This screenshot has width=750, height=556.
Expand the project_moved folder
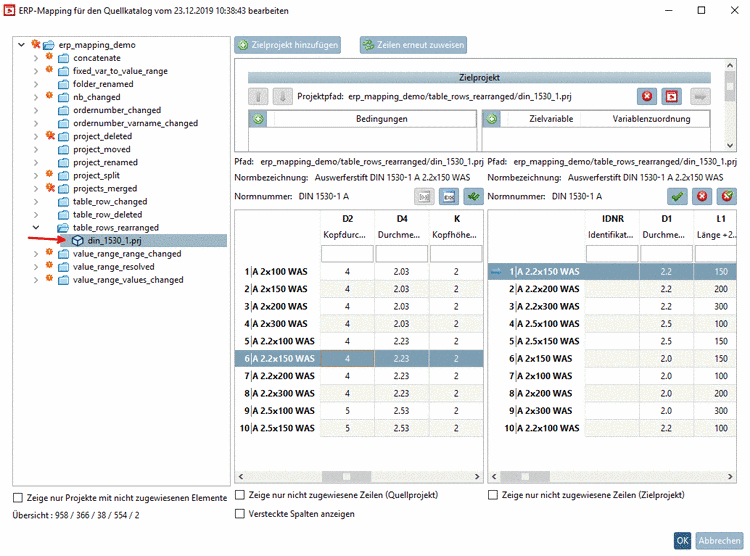[36, 149]
